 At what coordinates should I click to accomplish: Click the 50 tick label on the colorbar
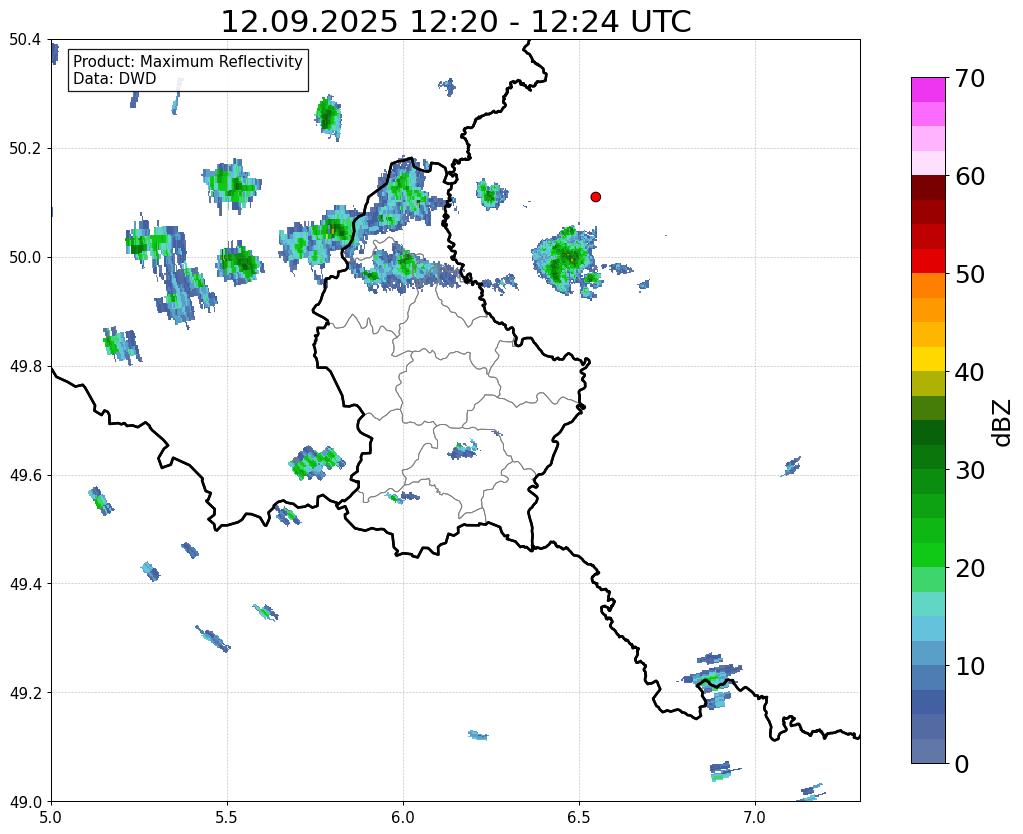click(x=969, y=274)
